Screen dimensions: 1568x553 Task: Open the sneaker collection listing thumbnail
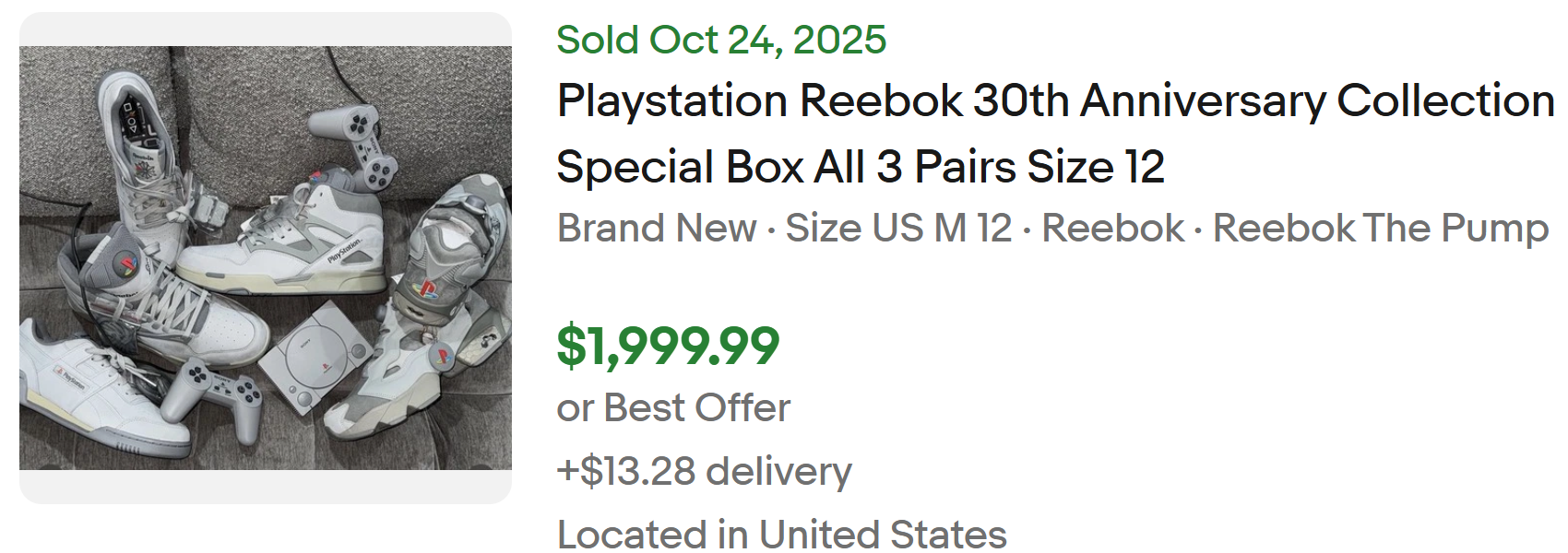tap(266, 258)
